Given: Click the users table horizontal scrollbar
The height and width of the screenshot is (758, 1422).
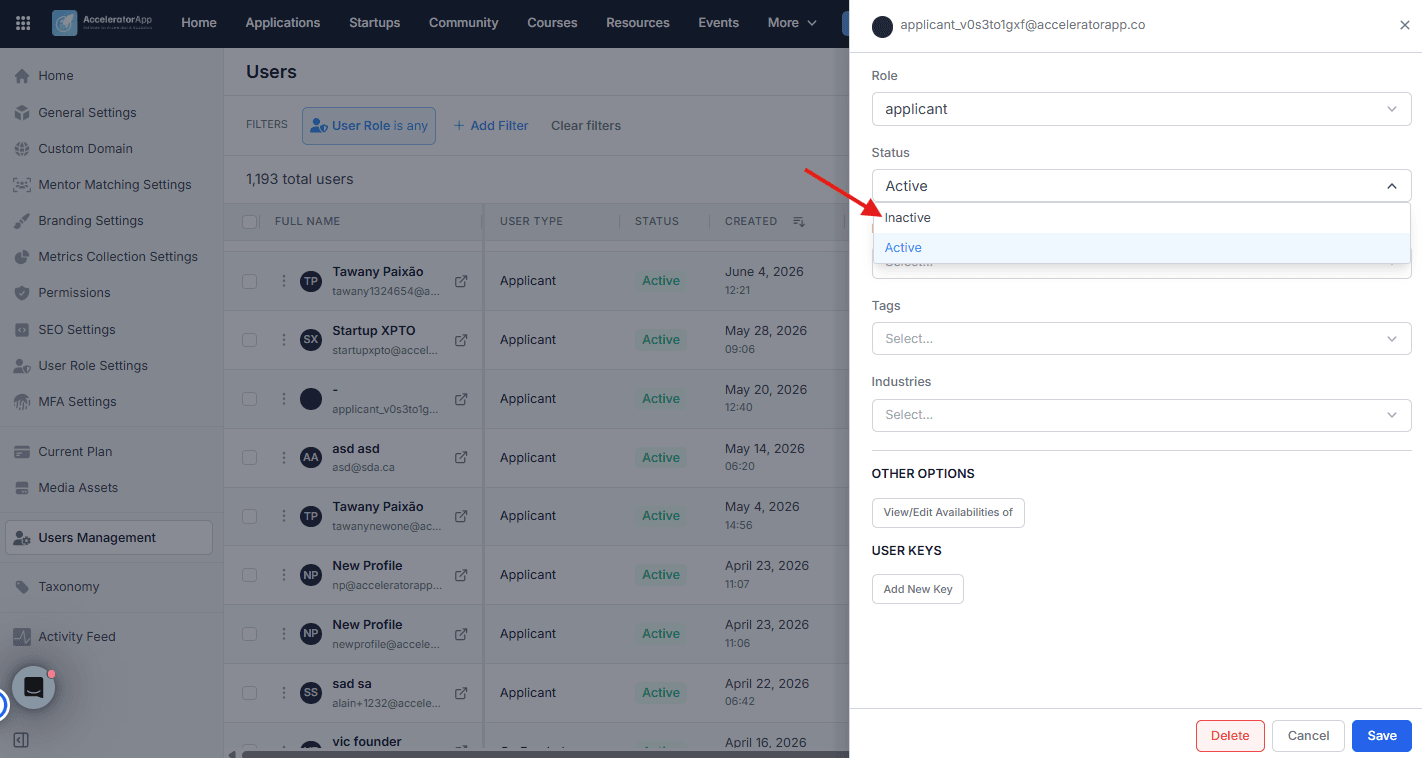Looking at the screenshot, I should click(x=545, y=754).
